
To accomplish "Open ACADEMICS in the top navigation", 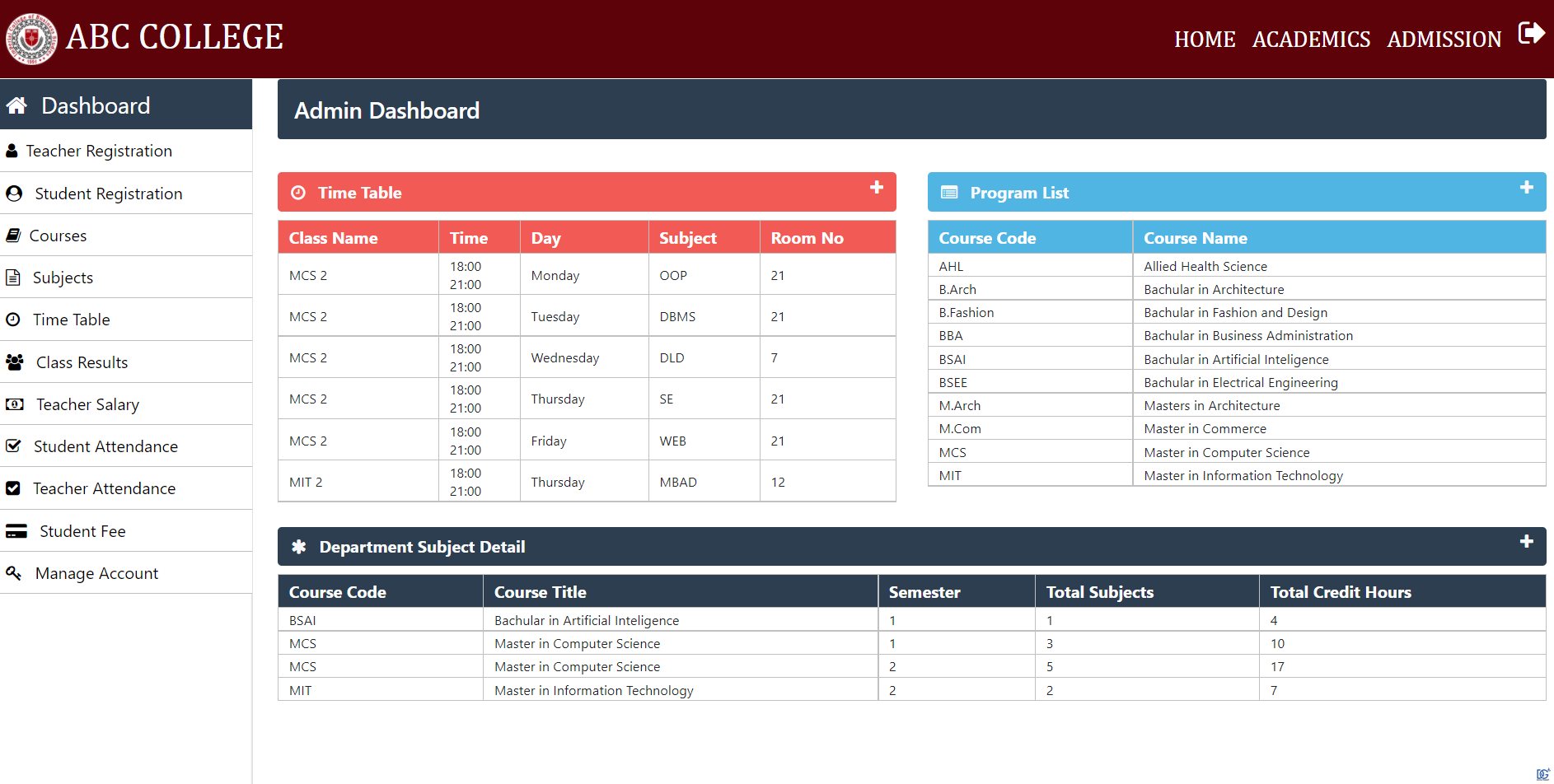I will (x=1311, y=40).
